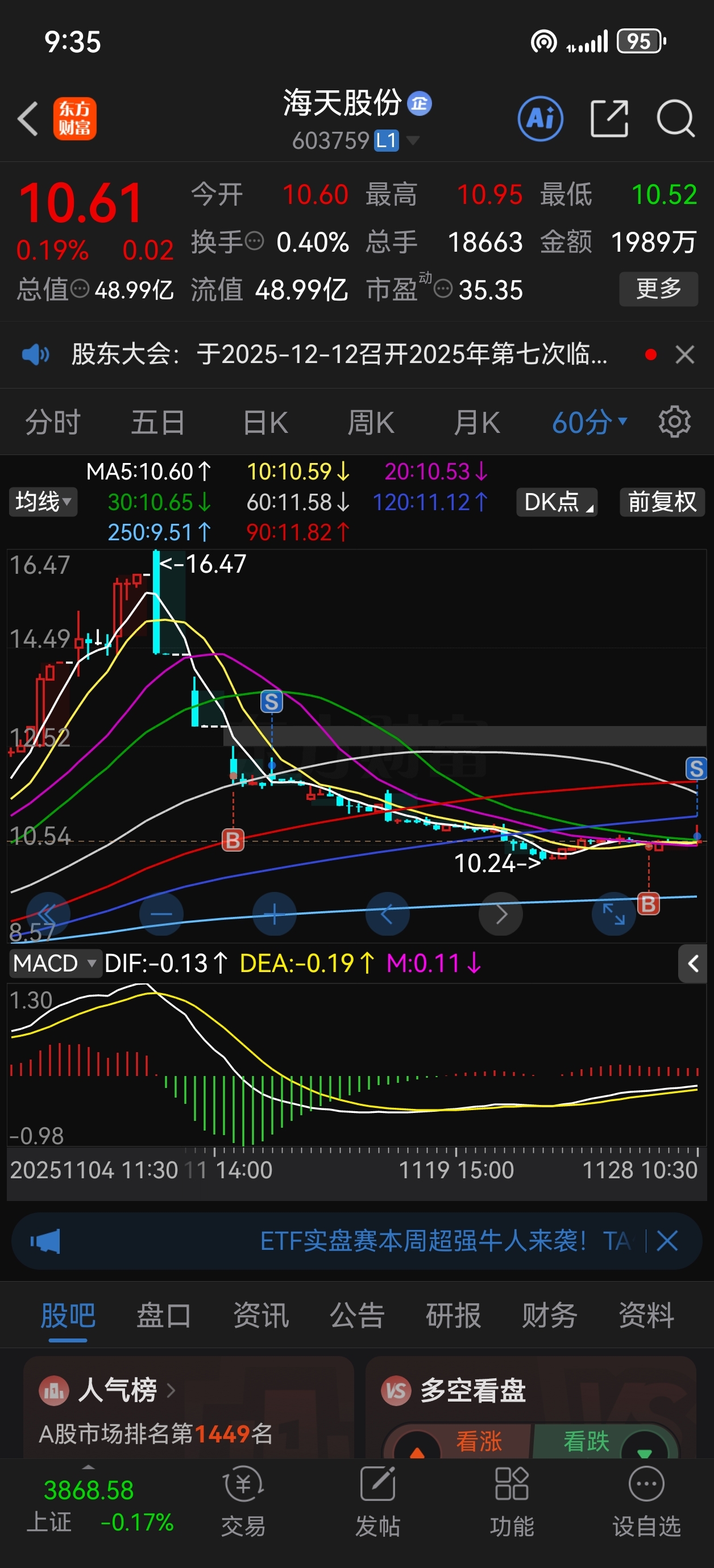This screenshot has width=714, height=1568.
Task: Expand the 60分 period dropdown
Action: (589, 422)
